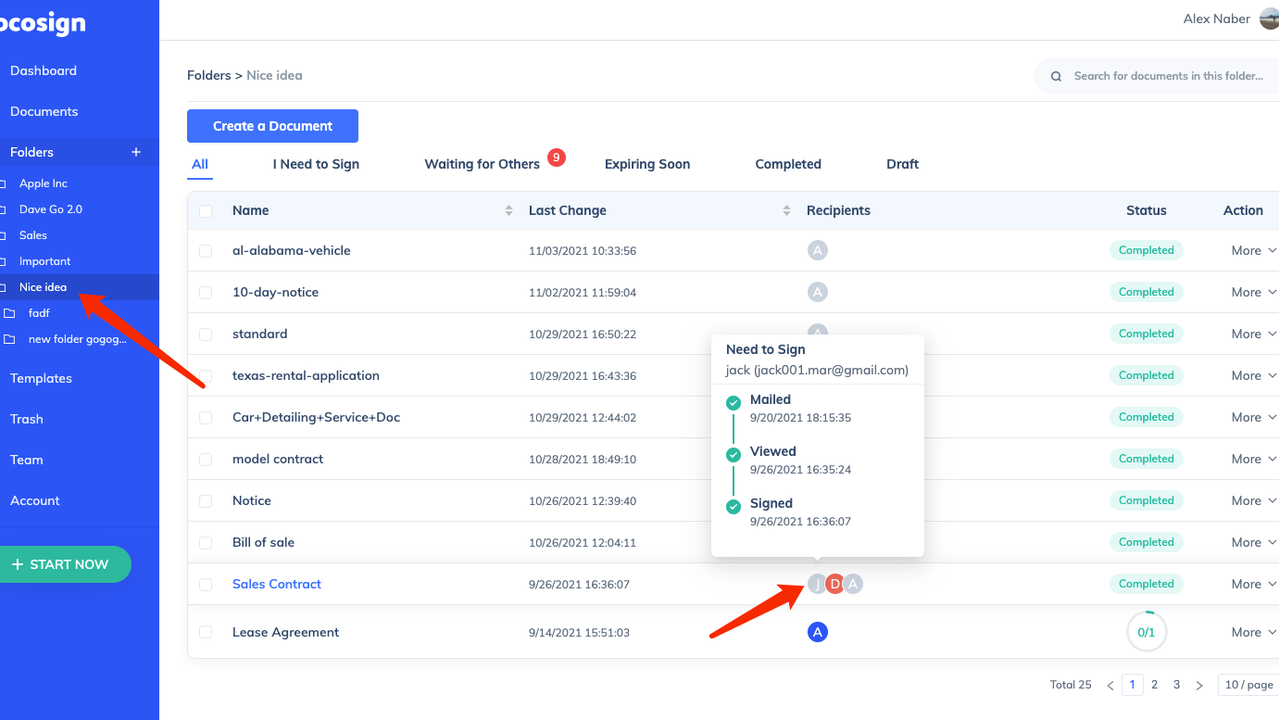Click recipient avatar for al-alabama-vehicle
This screenshot has width=1279, height=720.
point(817,250)
